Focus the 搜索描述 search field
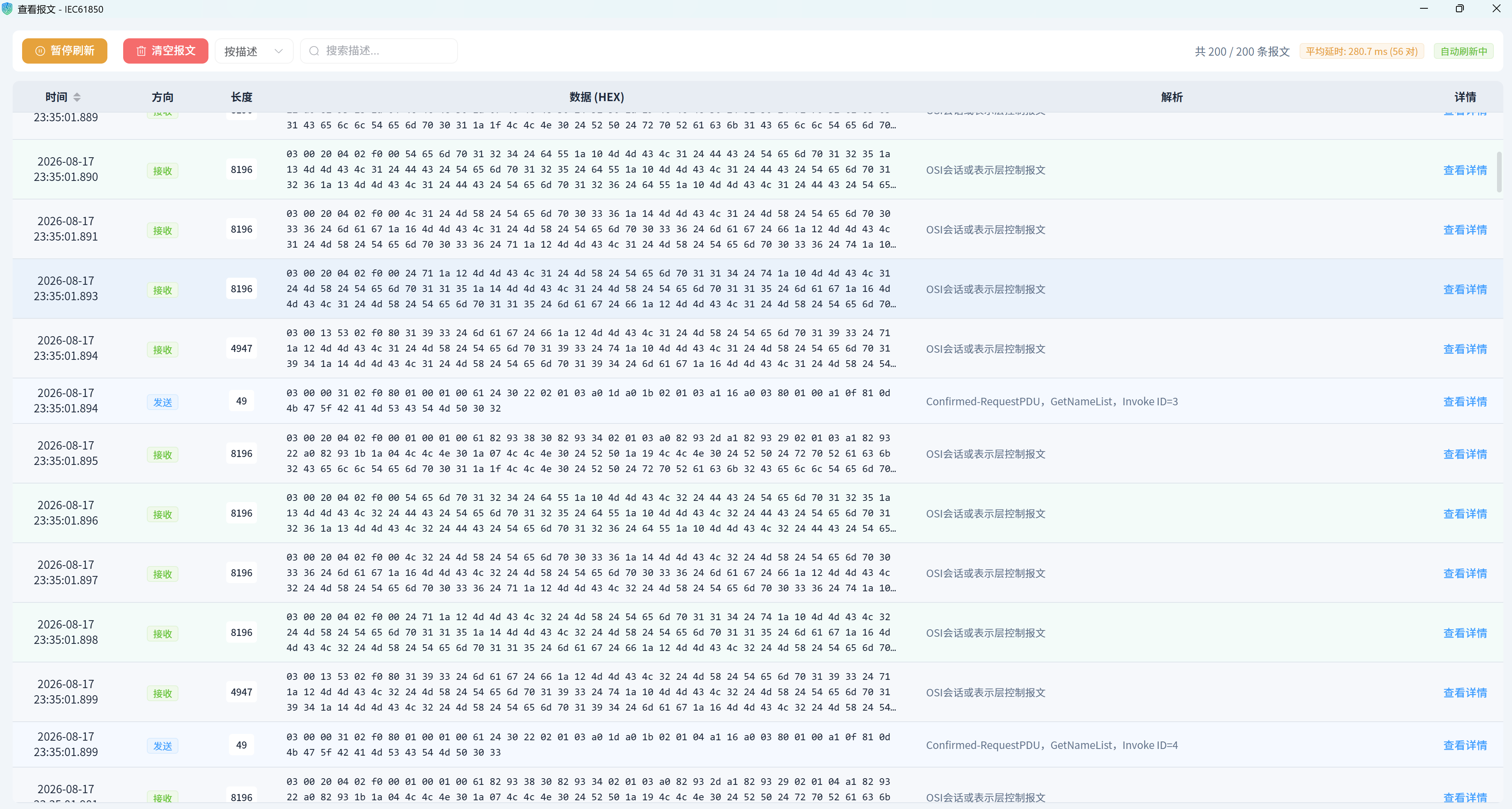1512x809 pixels. tap(379, 51)
